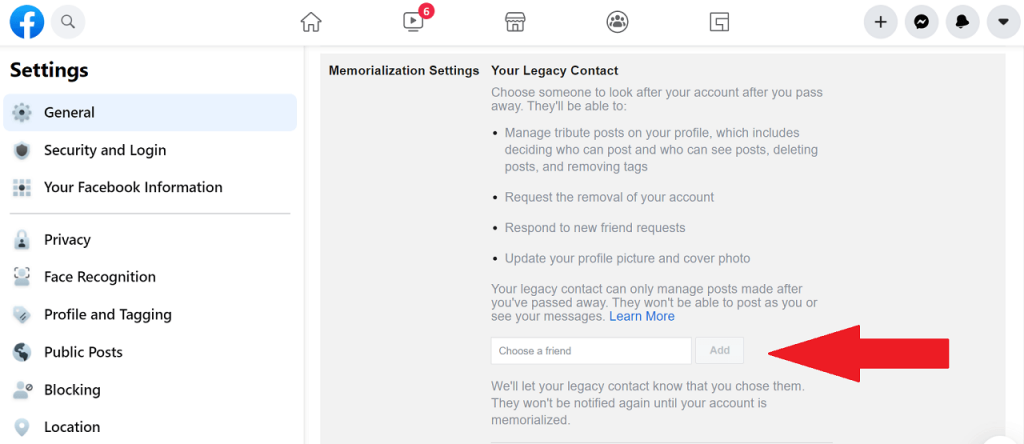The height and width of the screenshot is (444, 1024).
Task: Click the Facebook logo icon
Action: coord(27,22)
